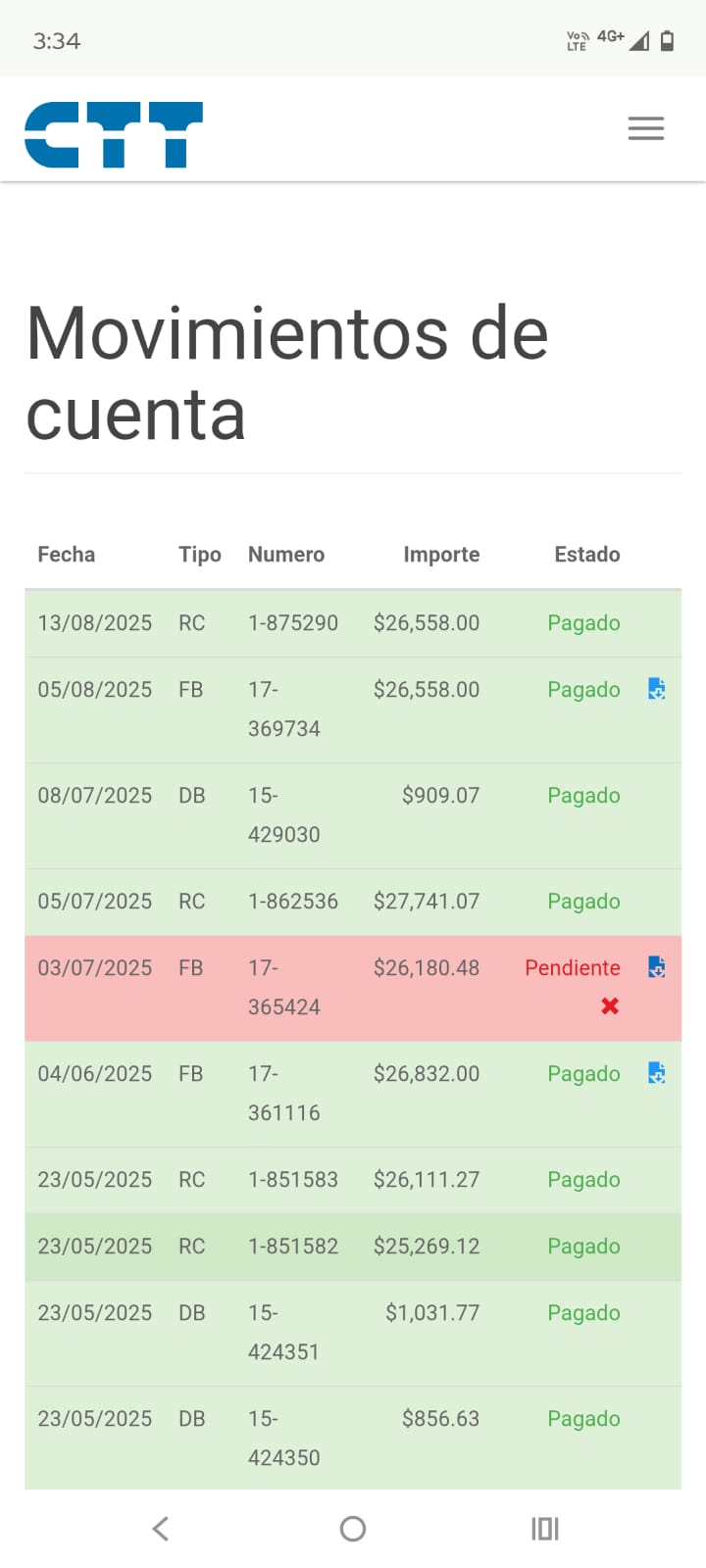Select the row with number 1-862536
706x1568 pixels.
(292, 902)
